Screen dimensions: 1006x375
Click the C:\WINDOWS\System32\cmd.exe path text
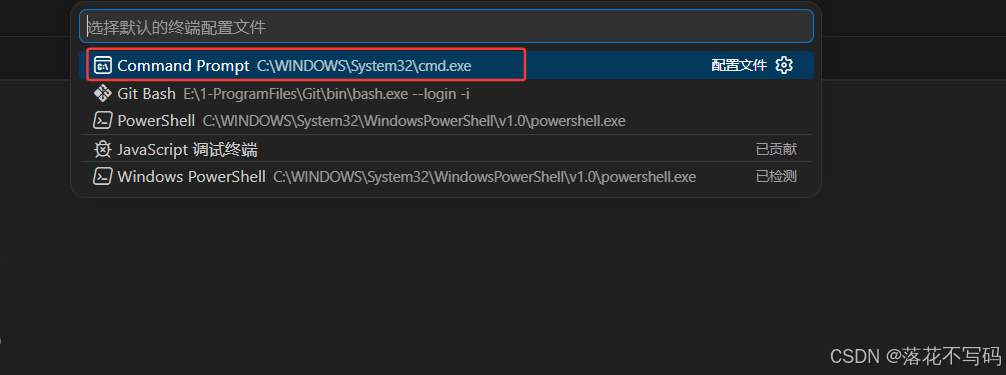point(364,65)
